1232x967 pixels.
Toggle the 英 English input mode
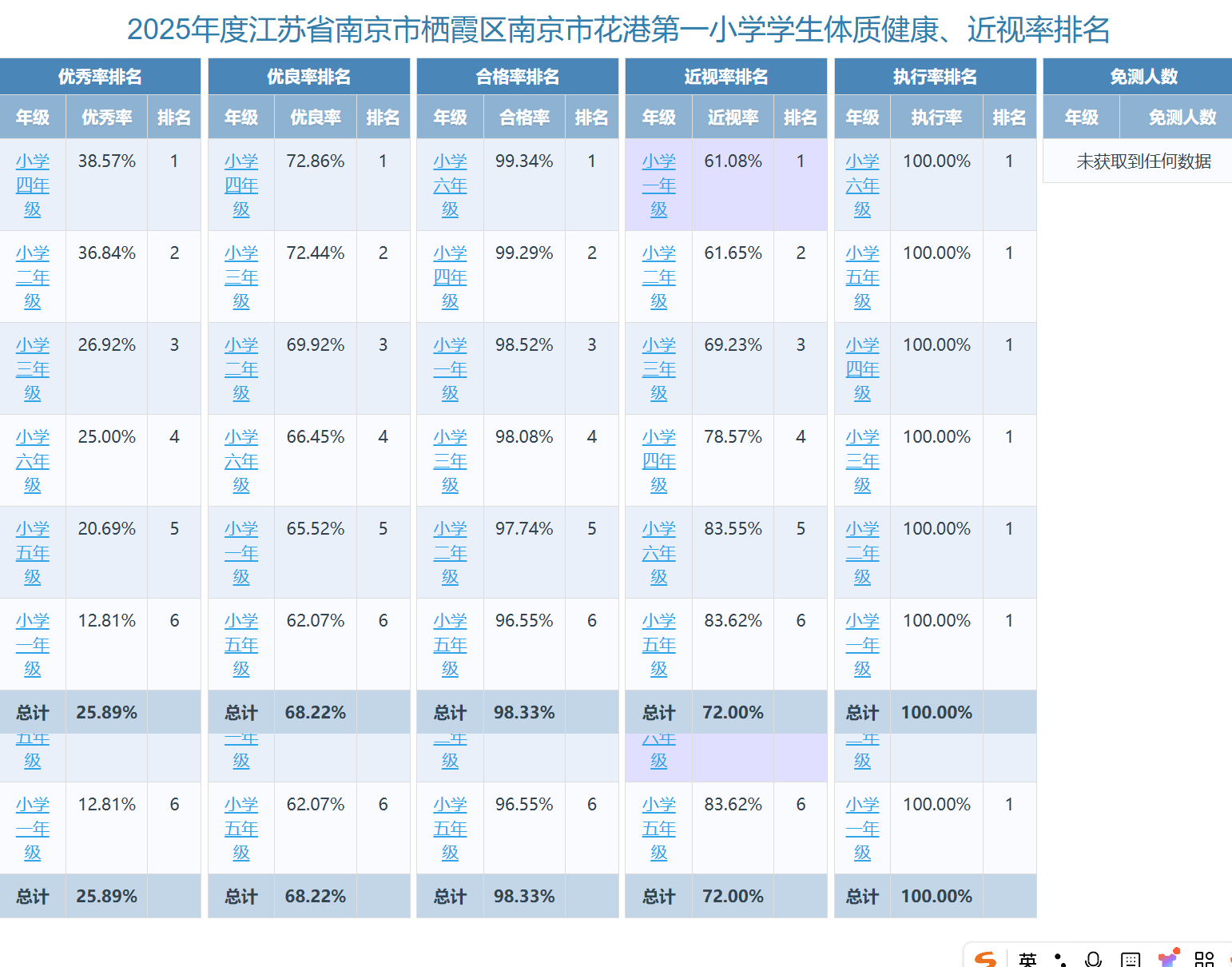click(x=1027, y=959)
